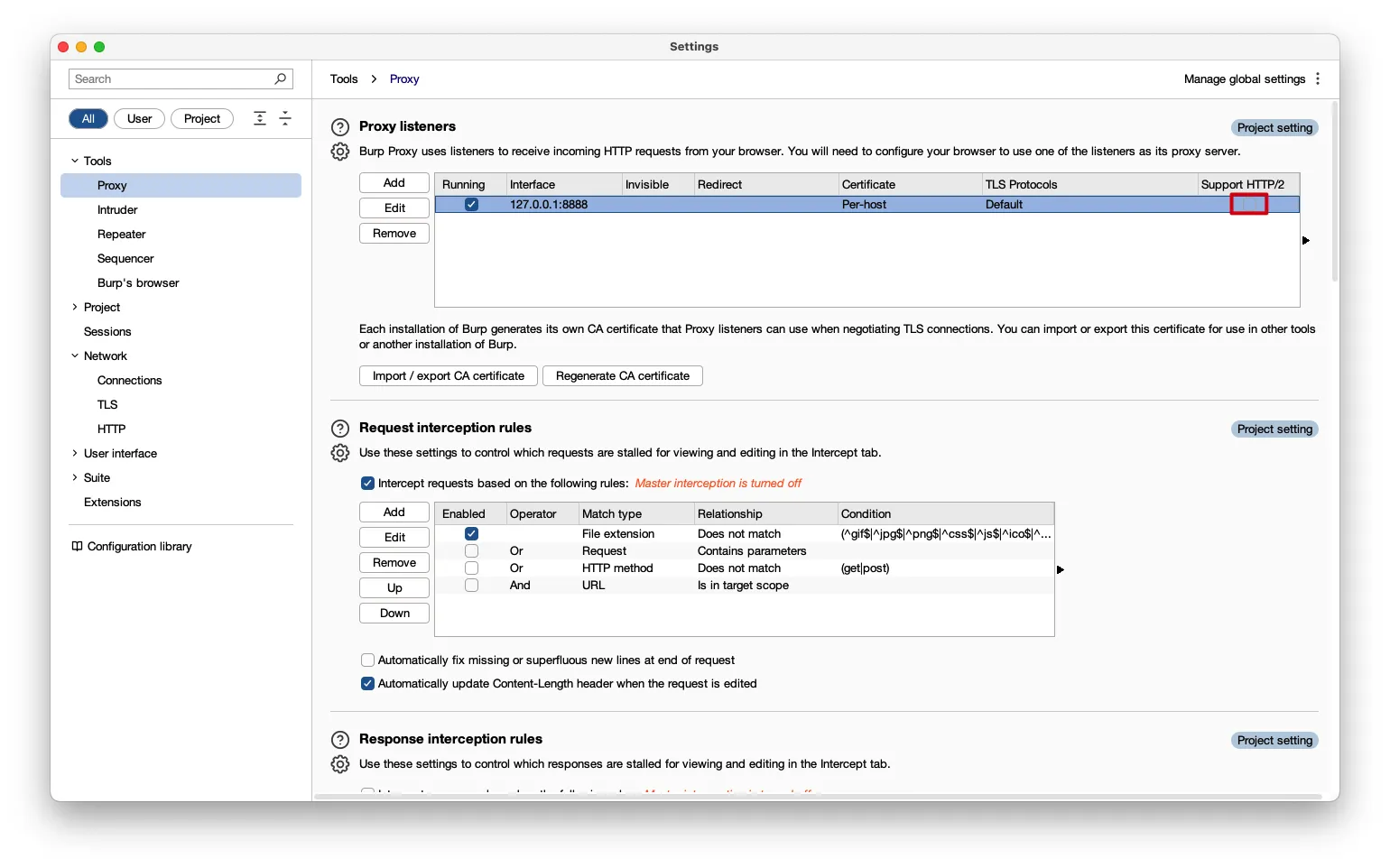Open Request interception rules help icon
Image resolution: width=1390 pixels, height=868 pixels.
click(x=340, y=429)
